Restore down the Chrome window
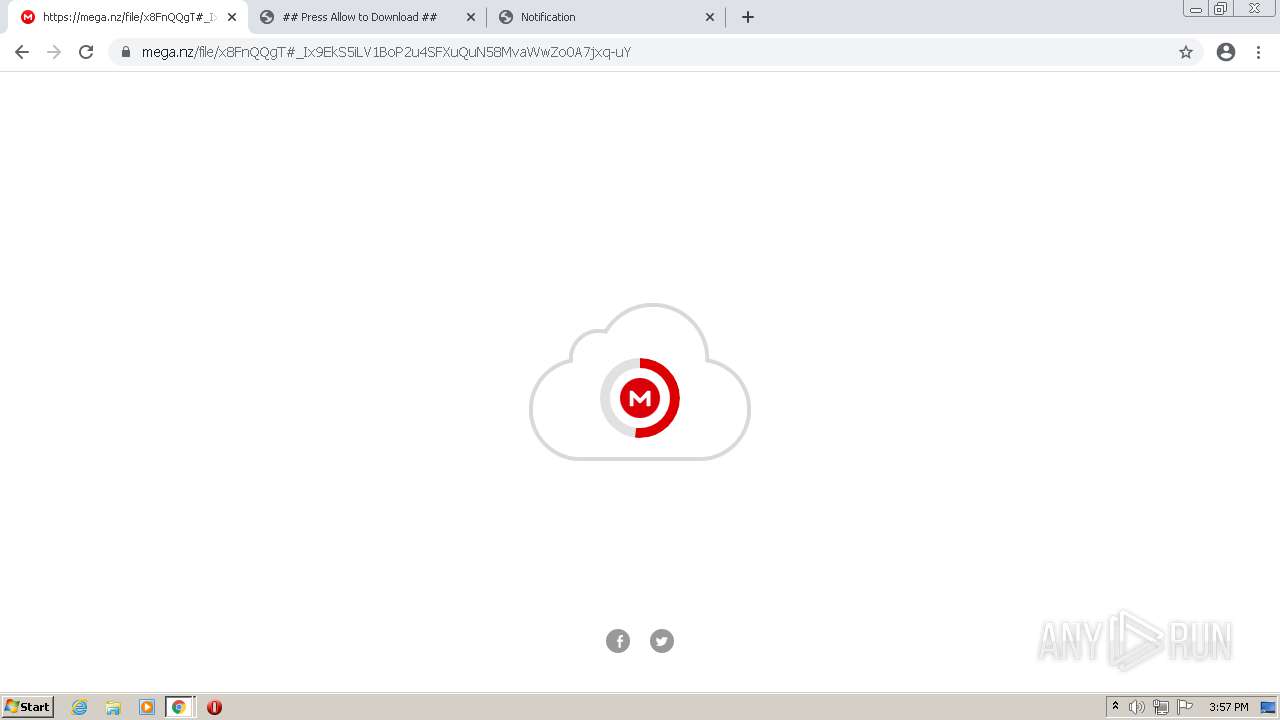The image size is (1280, 720). tap(1221, 9)
